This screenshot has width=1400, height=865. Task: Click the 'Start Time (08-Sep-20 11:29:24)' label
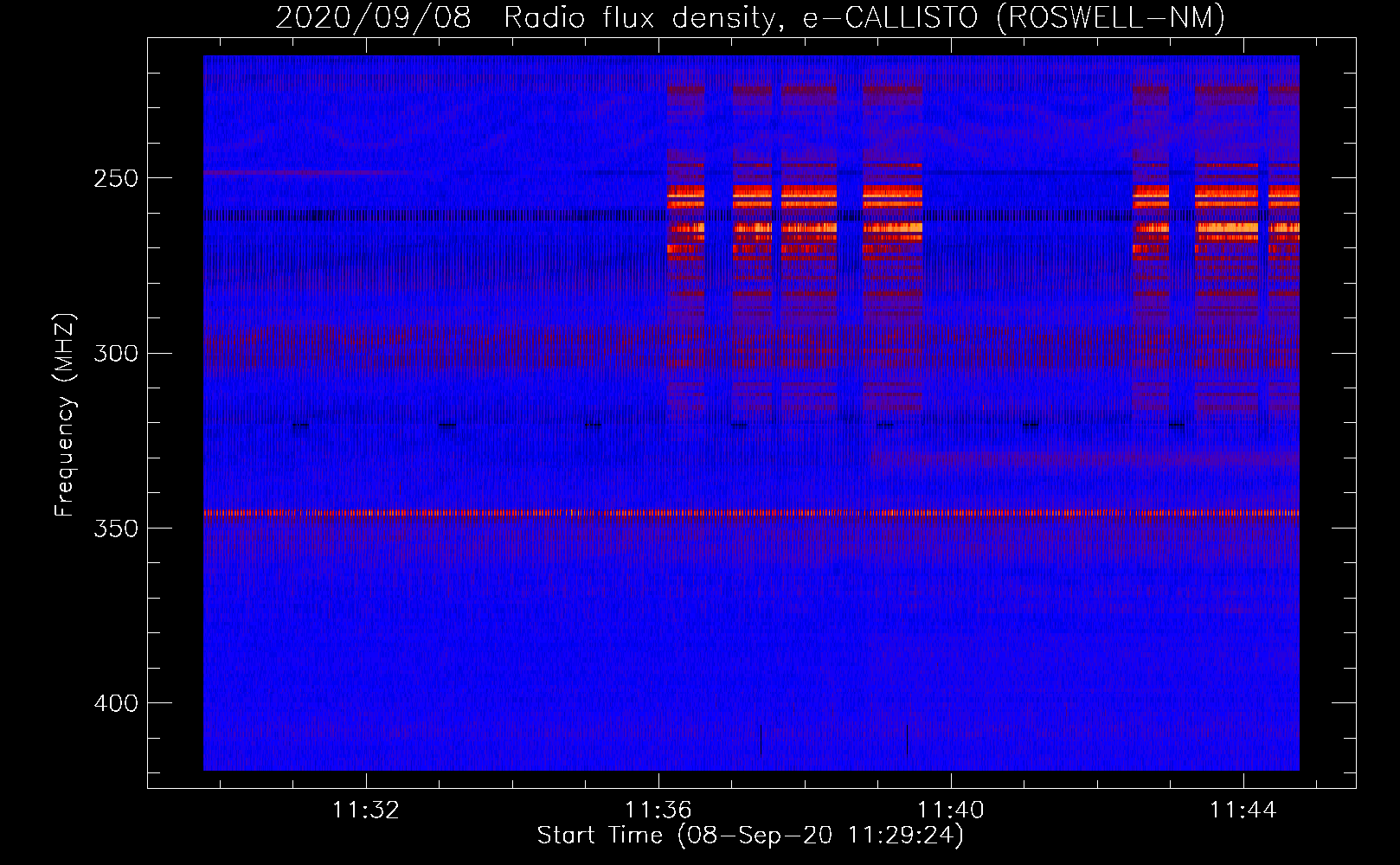(750, 836)
